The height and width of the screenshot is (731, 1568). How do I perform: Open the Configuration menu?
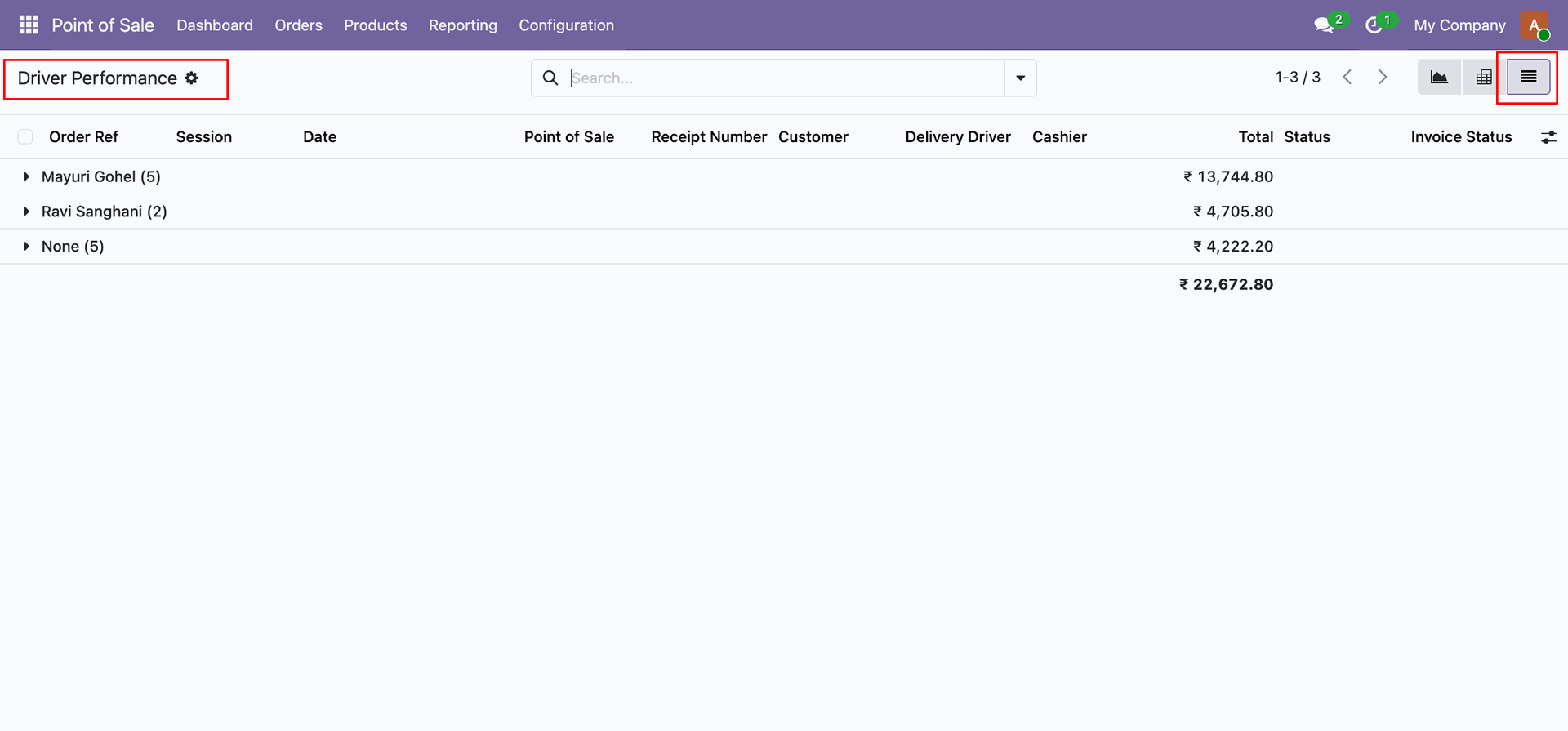[567, 25]
